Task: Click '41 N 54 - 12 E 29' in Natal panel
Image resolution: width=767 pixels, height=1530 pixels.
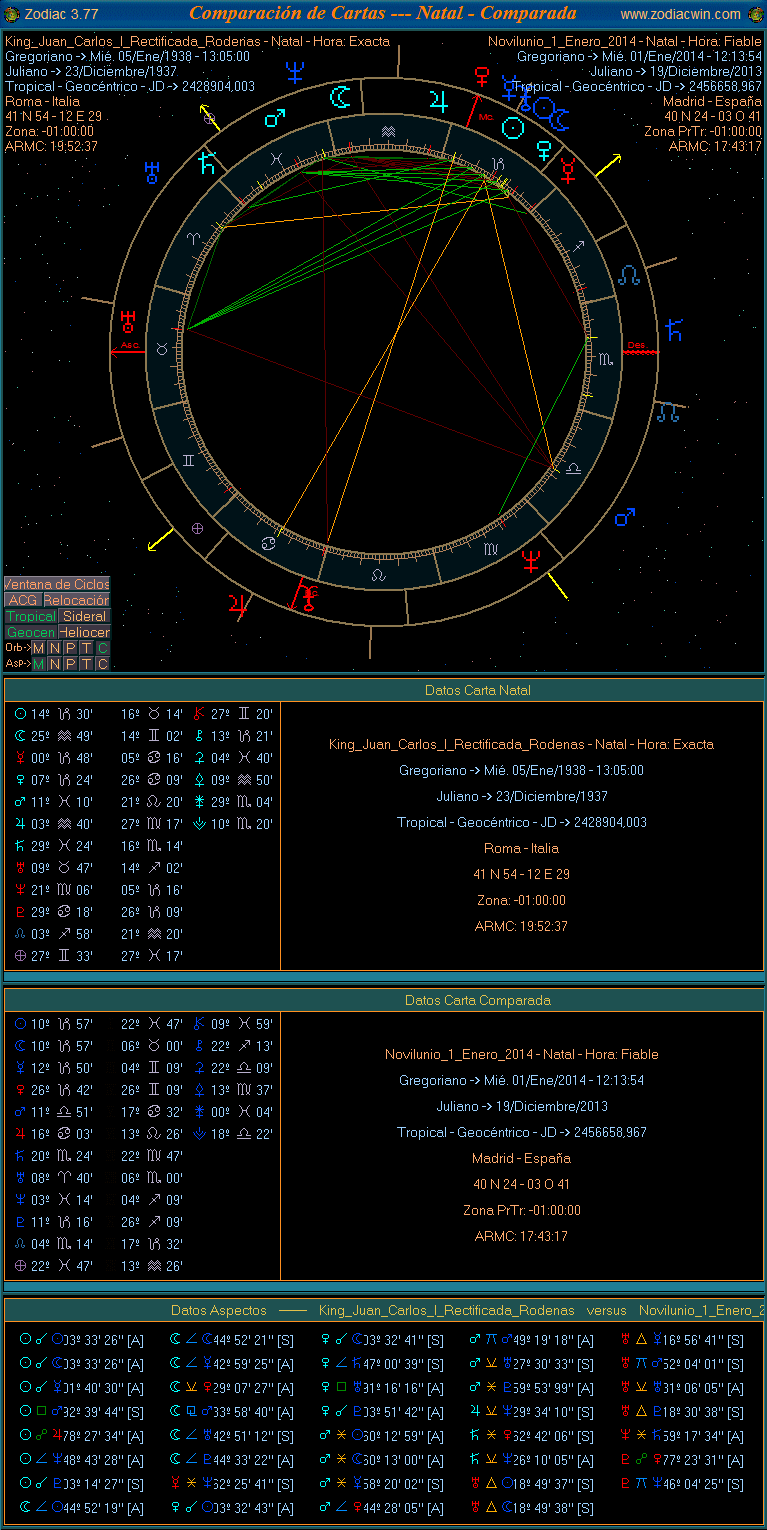Action: (x=521, y=874)
